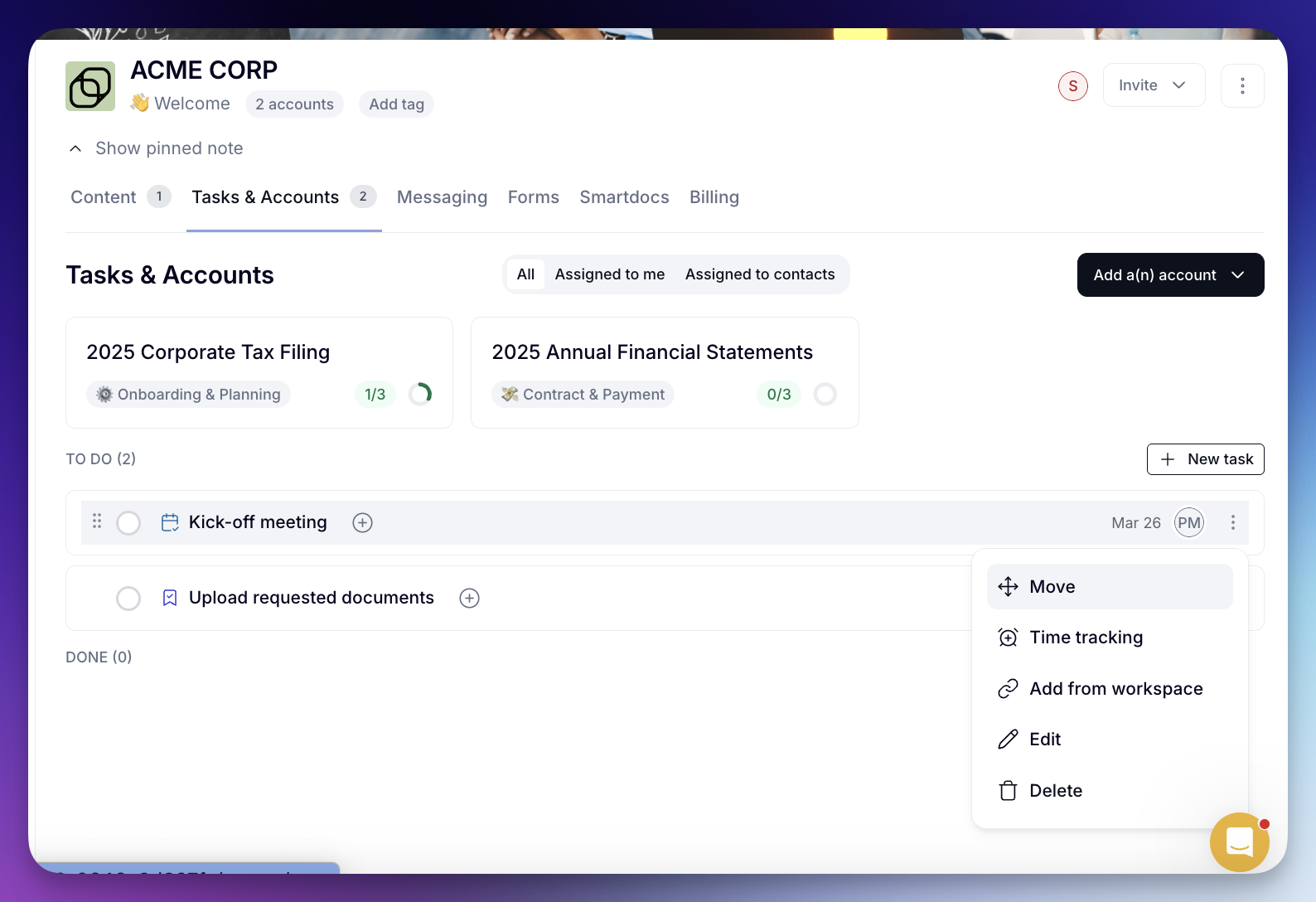Image resolution: width=1316 pixels, height=902 pixels.
Task: Mark Kick-off meeting as complete
Action: pos(128,523)
